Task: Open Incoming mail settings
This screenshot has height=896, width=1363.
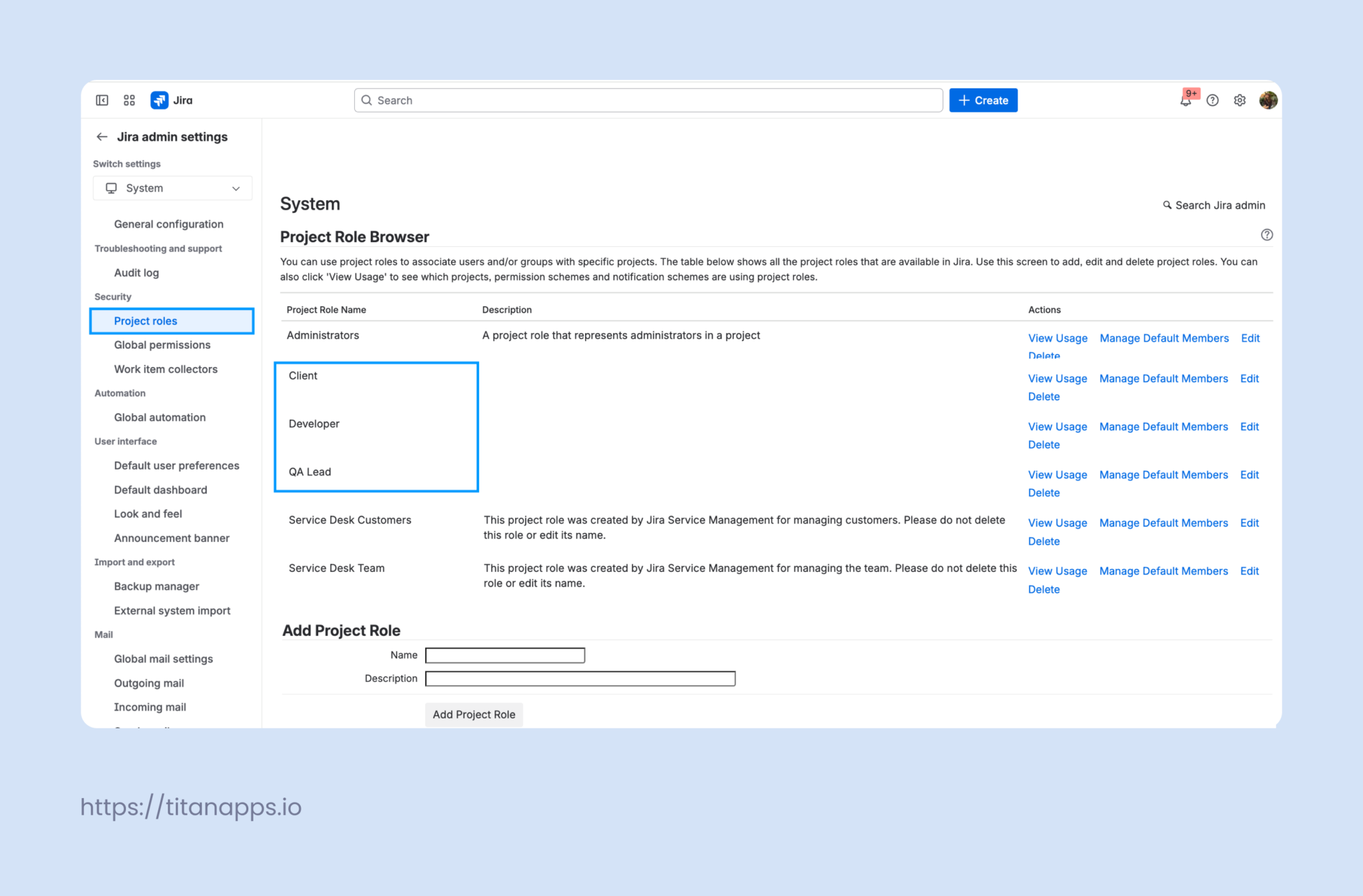Action: pos(150,706)
